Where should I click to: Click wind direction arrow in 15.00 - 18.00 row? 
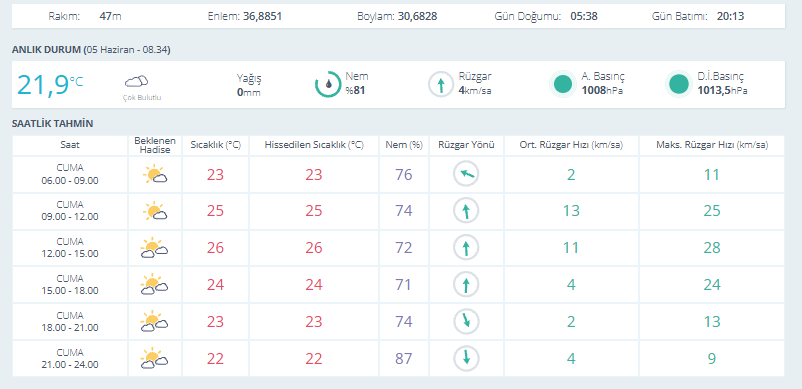(x=466, y=285)
